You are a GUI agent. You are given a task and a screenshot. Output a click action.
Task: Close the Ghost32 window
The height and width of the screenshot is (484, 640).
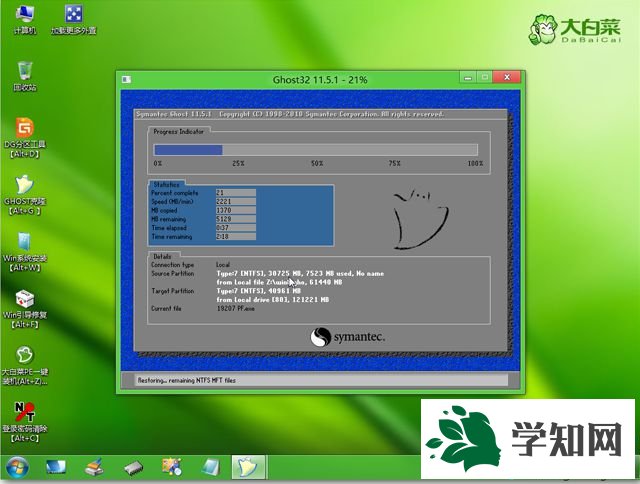[x=507, y=77]
